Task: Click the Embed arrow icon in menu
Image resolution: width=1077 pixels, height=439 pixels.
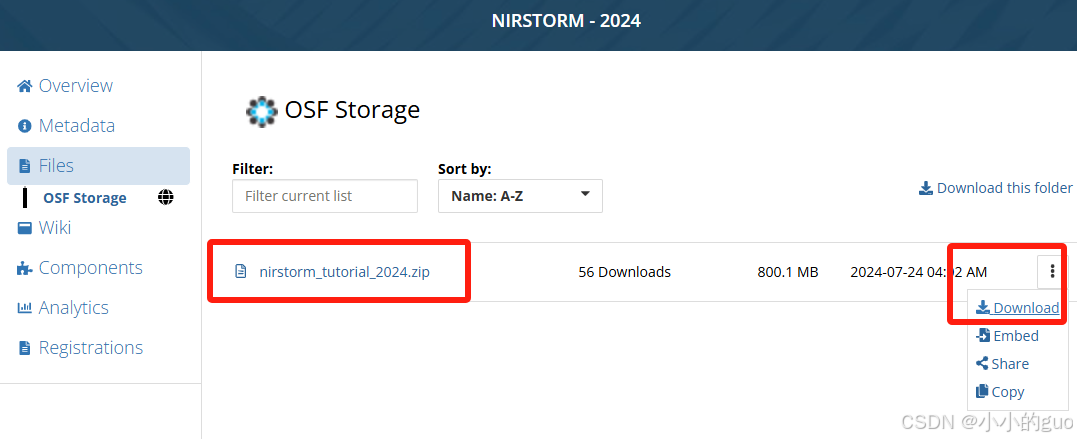Action: [x=983, y=335]
